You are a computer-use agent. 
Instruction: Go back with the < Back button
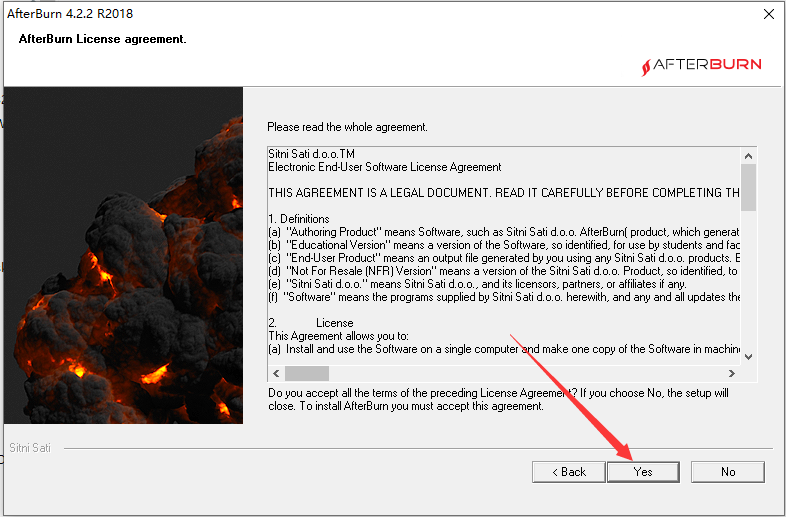coord(569,472)
